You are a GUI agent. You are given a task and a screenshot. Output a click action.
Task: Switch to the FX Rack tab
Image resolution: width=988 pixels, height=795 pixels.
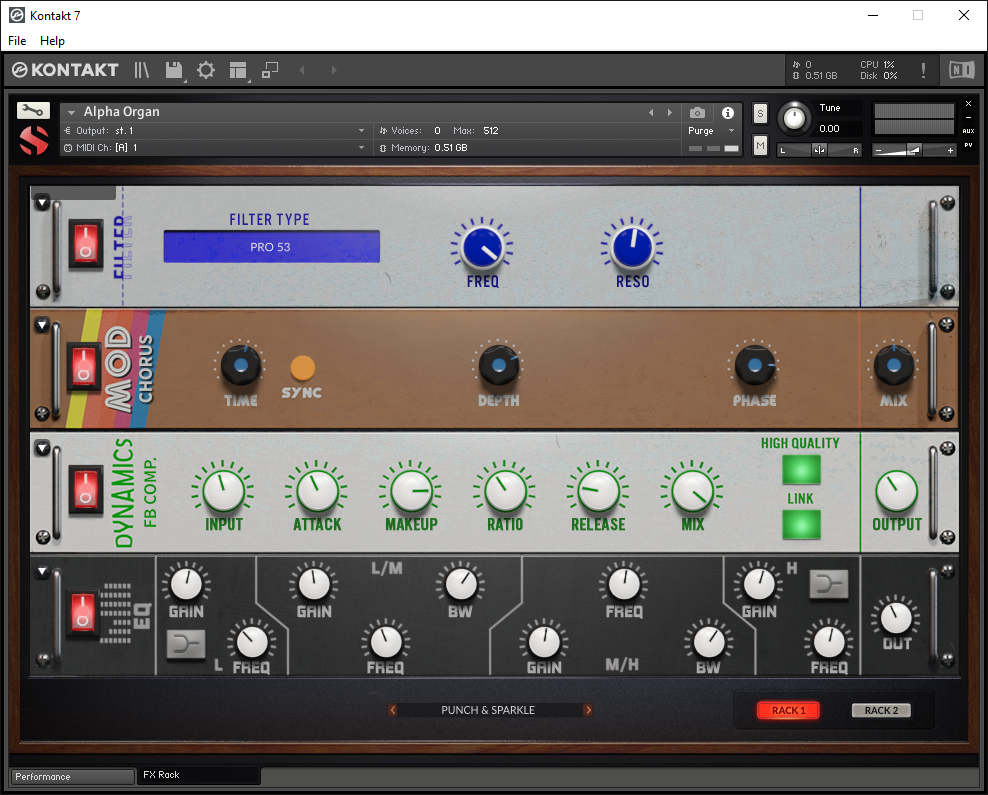click(198, 775)
